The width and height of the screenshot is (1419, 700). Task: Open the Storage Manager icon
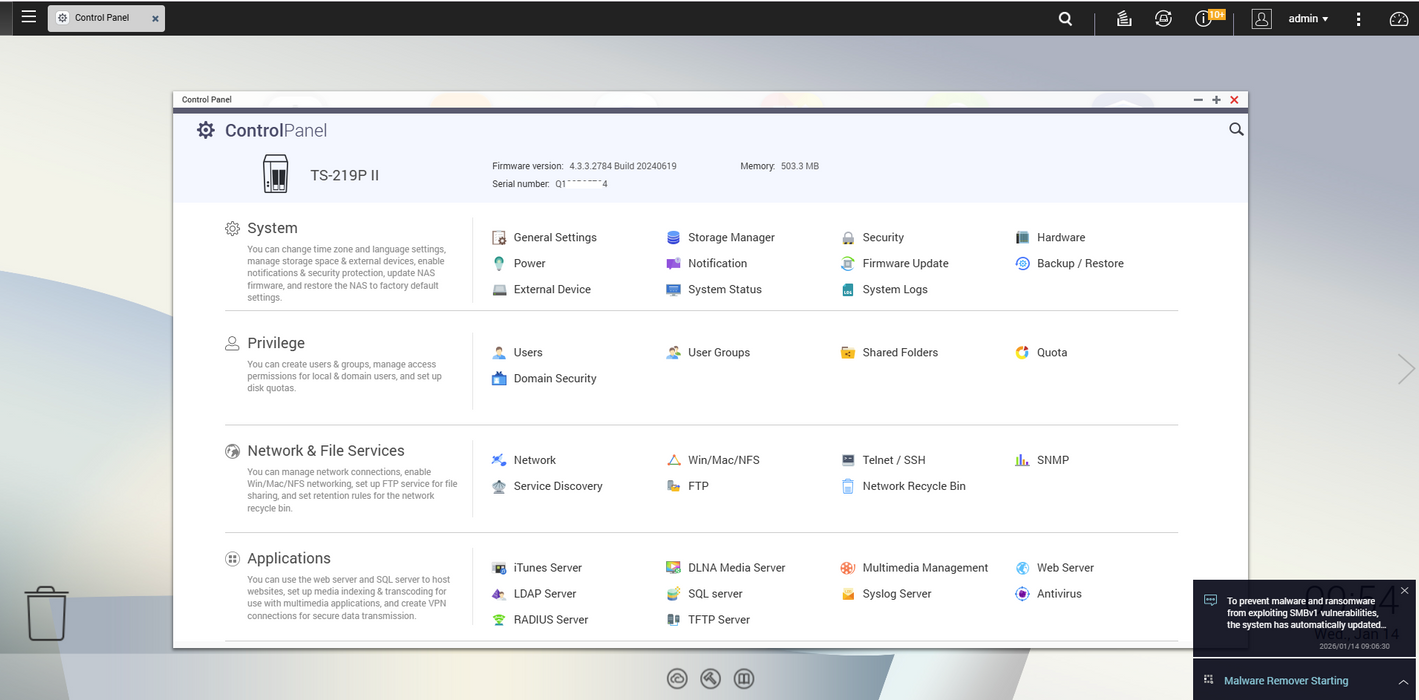(x=673, y=238)
